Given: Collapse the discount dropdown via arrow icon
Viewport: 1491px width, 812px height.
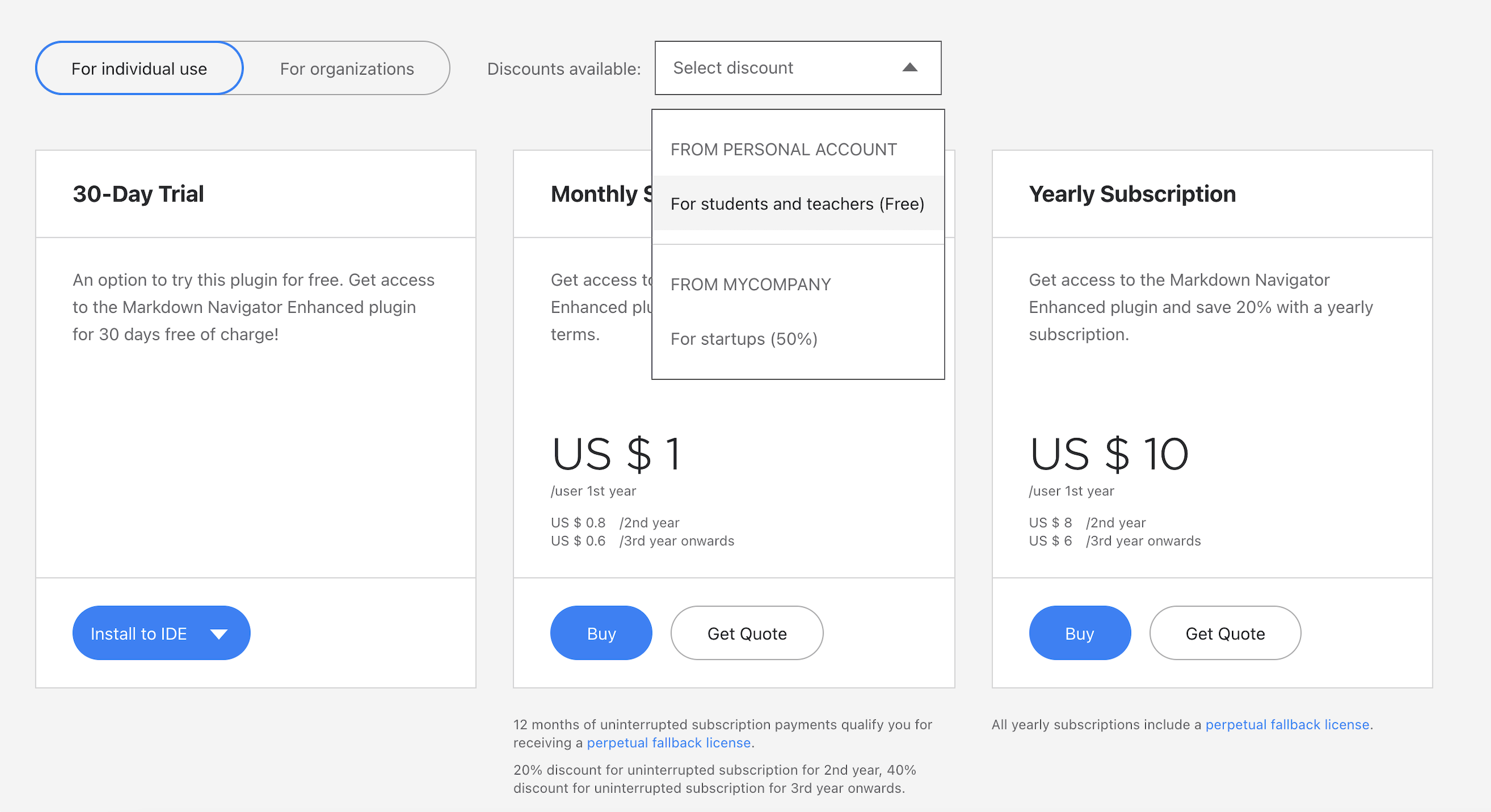Looking at the screenshot, I should tap(910, 67).
